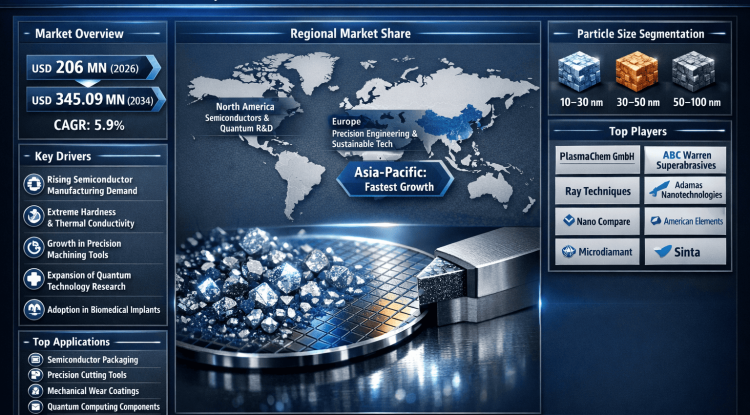Click the Semiconductor Packaging icon
This screenshot has width=750, height=415.
click(x=35, y=360)
